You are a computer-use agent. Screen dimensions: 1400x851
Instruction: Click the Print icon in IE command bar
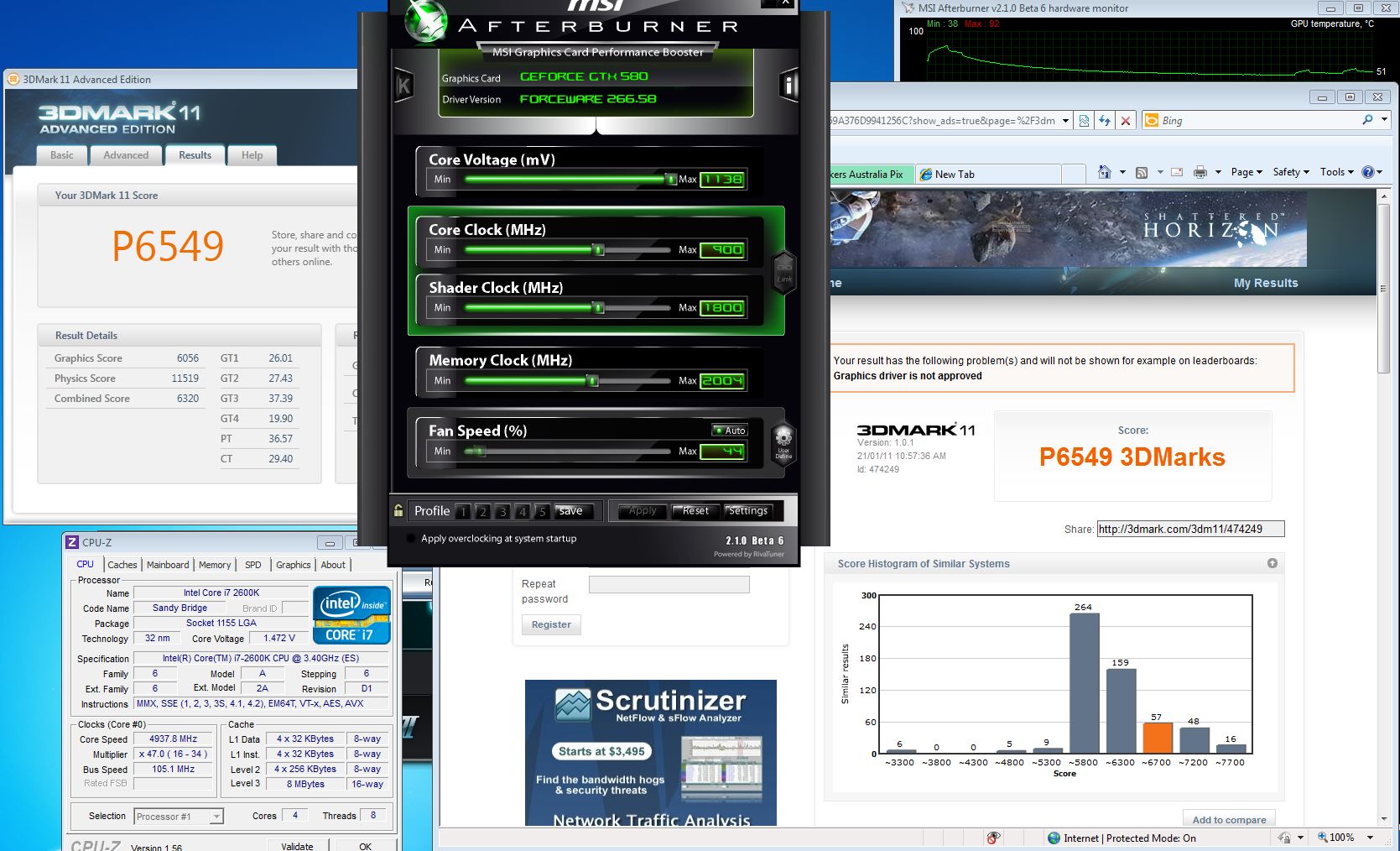[x=1200, y=172]
